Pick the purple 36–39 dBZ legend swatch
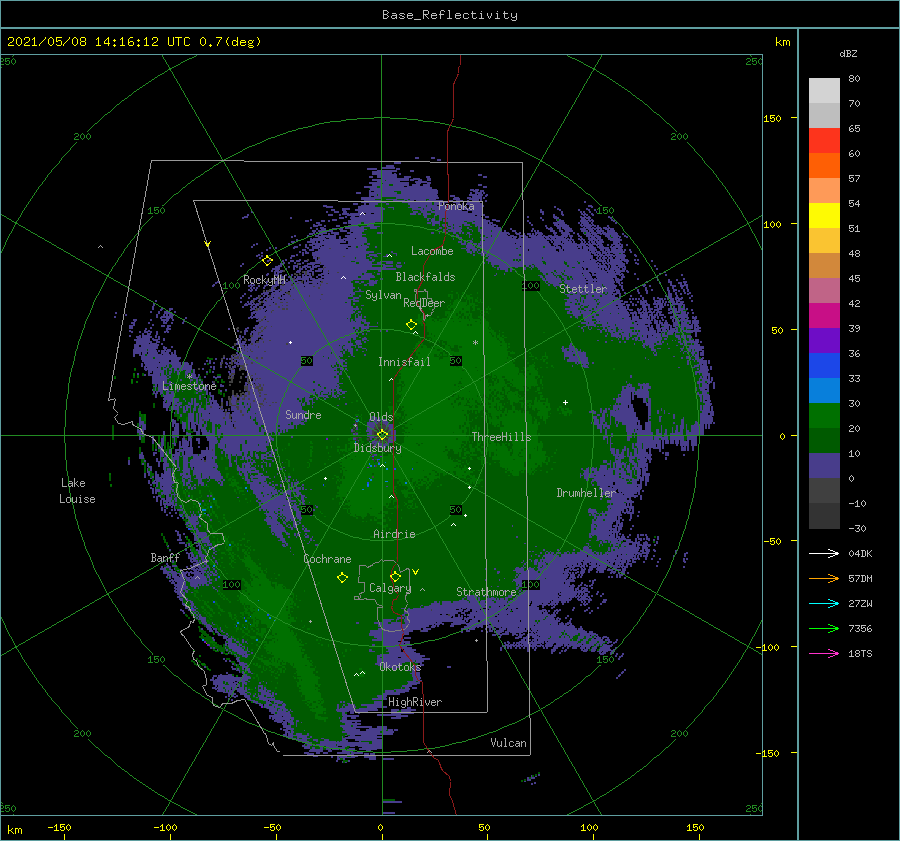The width and height of the screenshot is (900, 841). (x=824, y=340)
